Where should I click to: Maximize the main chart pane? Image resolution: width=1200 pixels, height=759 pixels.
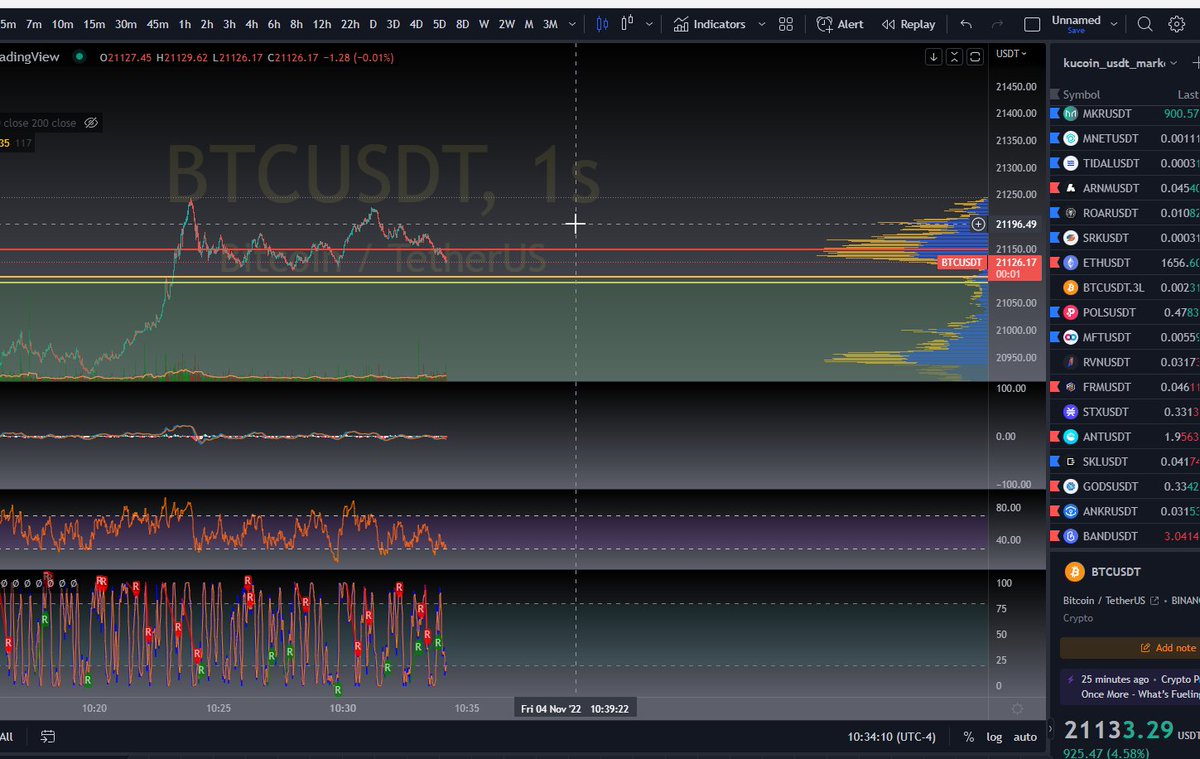tap(975, 57)
